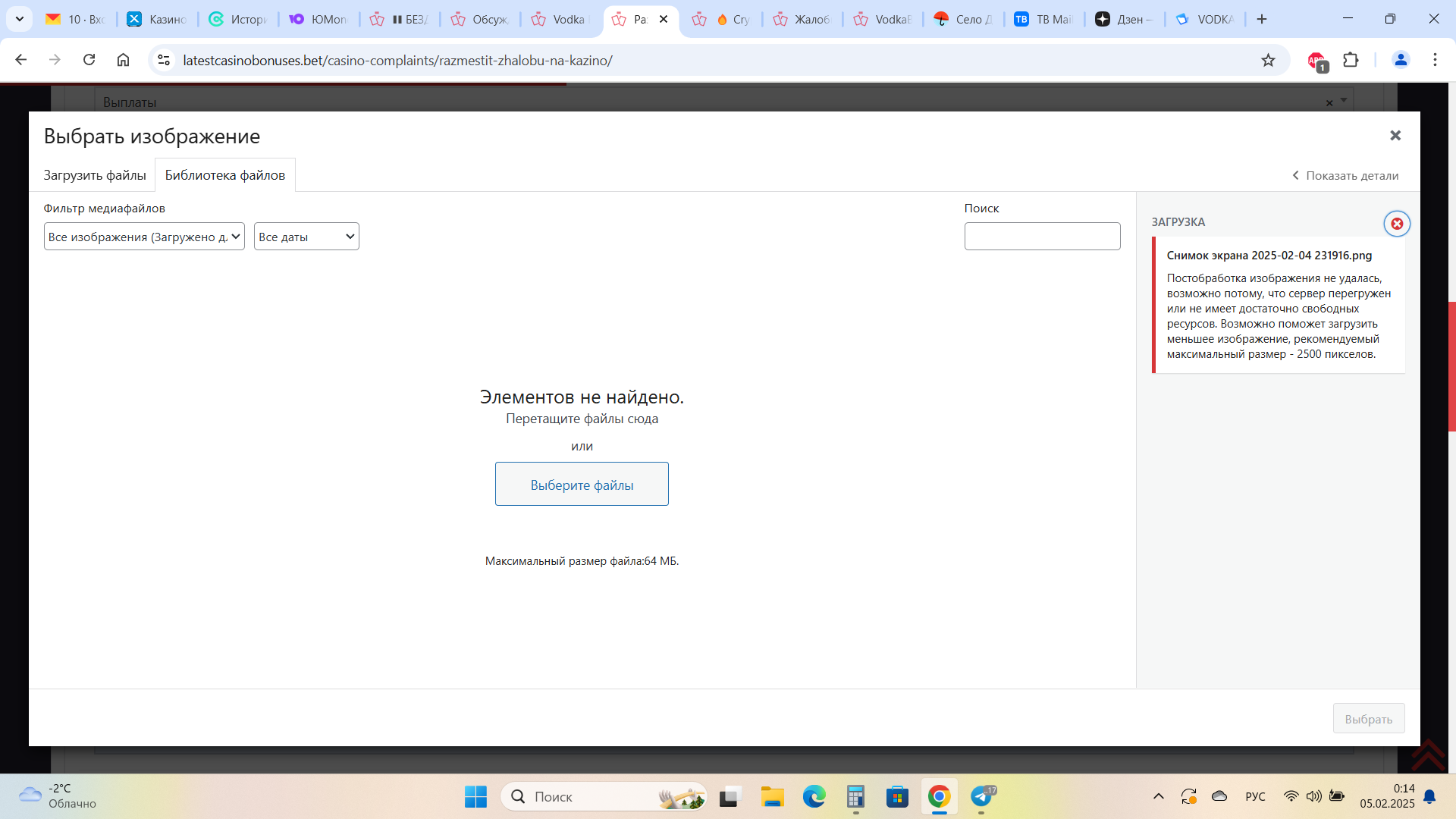
Task: Open Chrome profile avatar icon
Action: click(1400, 61)
